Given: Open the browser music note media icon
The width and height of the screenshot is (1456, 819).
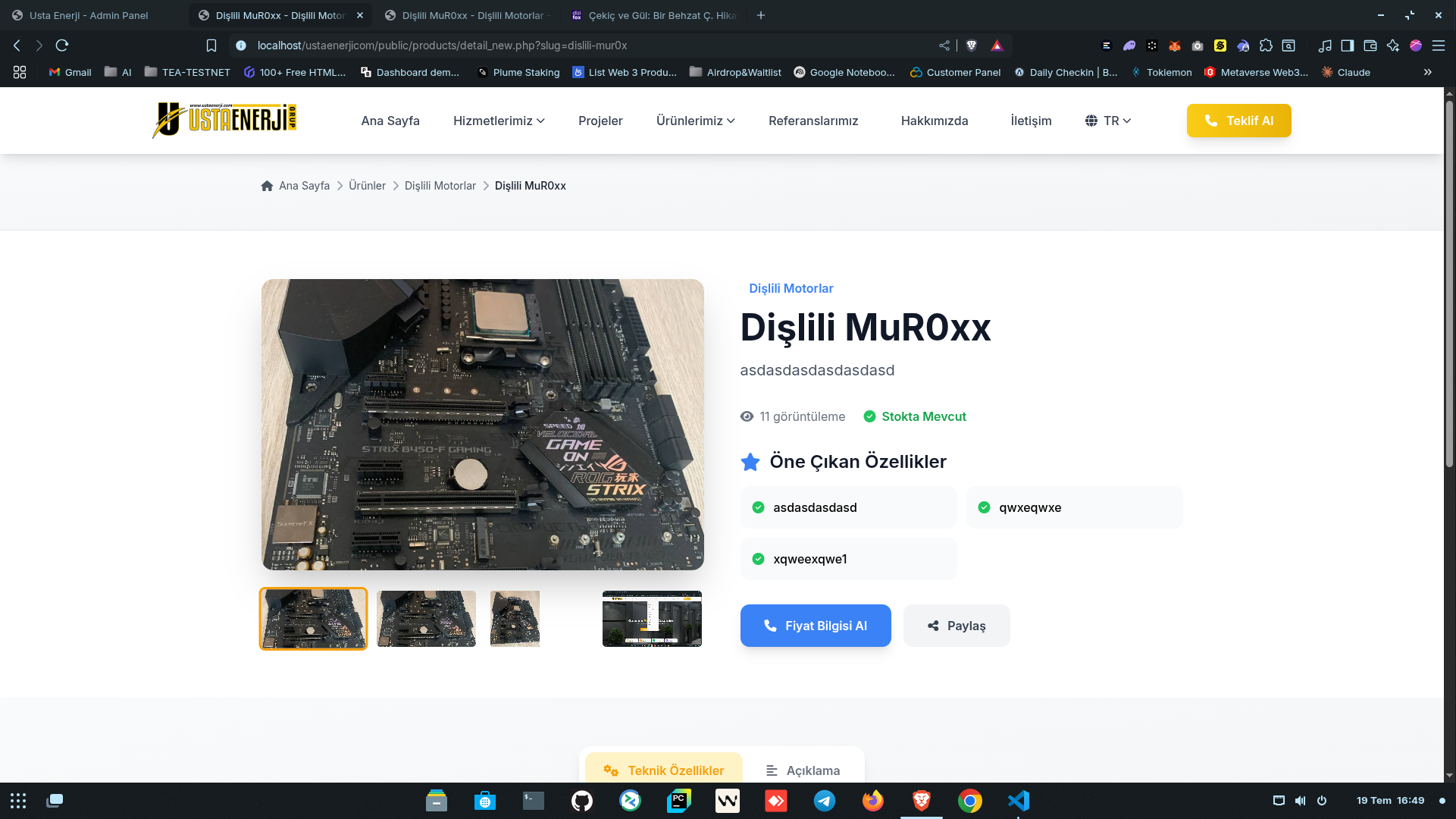Looking at the screenshot, I should click(1324, 45).
